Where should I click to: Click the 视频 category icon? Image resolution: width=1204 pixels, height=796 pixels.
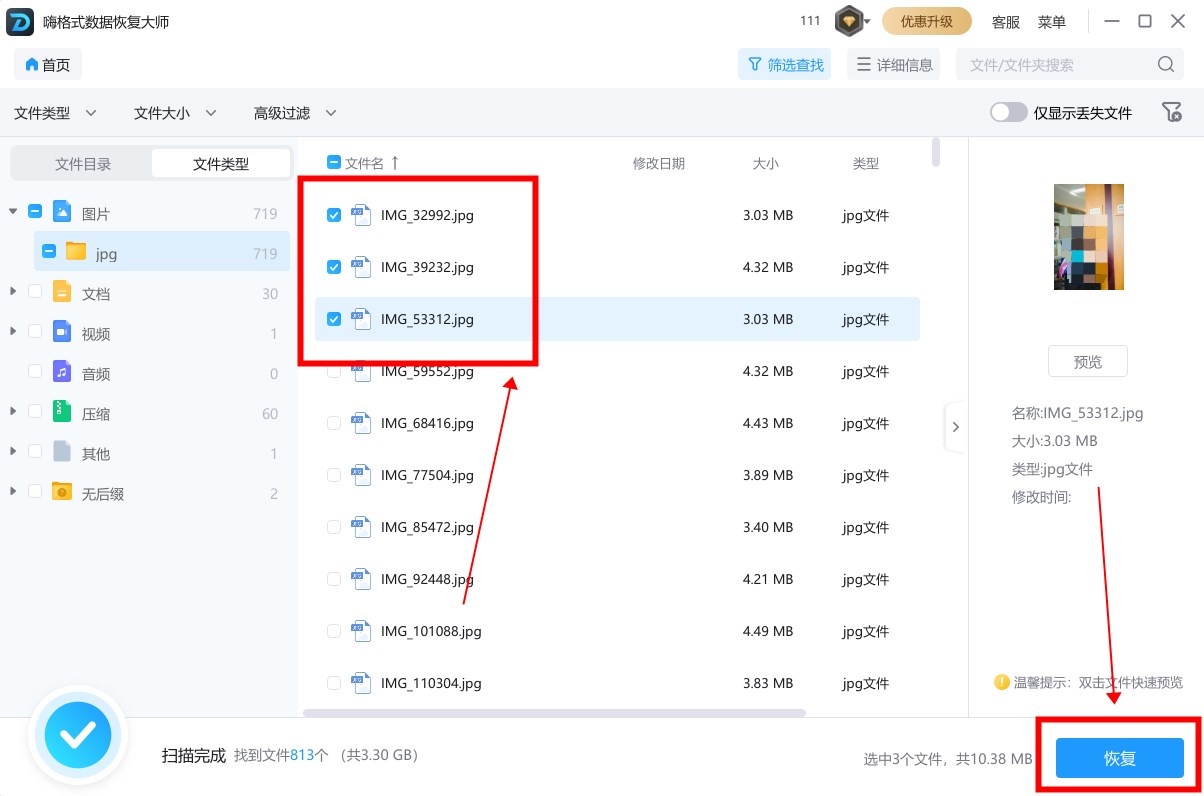click(x=62, y=331)
